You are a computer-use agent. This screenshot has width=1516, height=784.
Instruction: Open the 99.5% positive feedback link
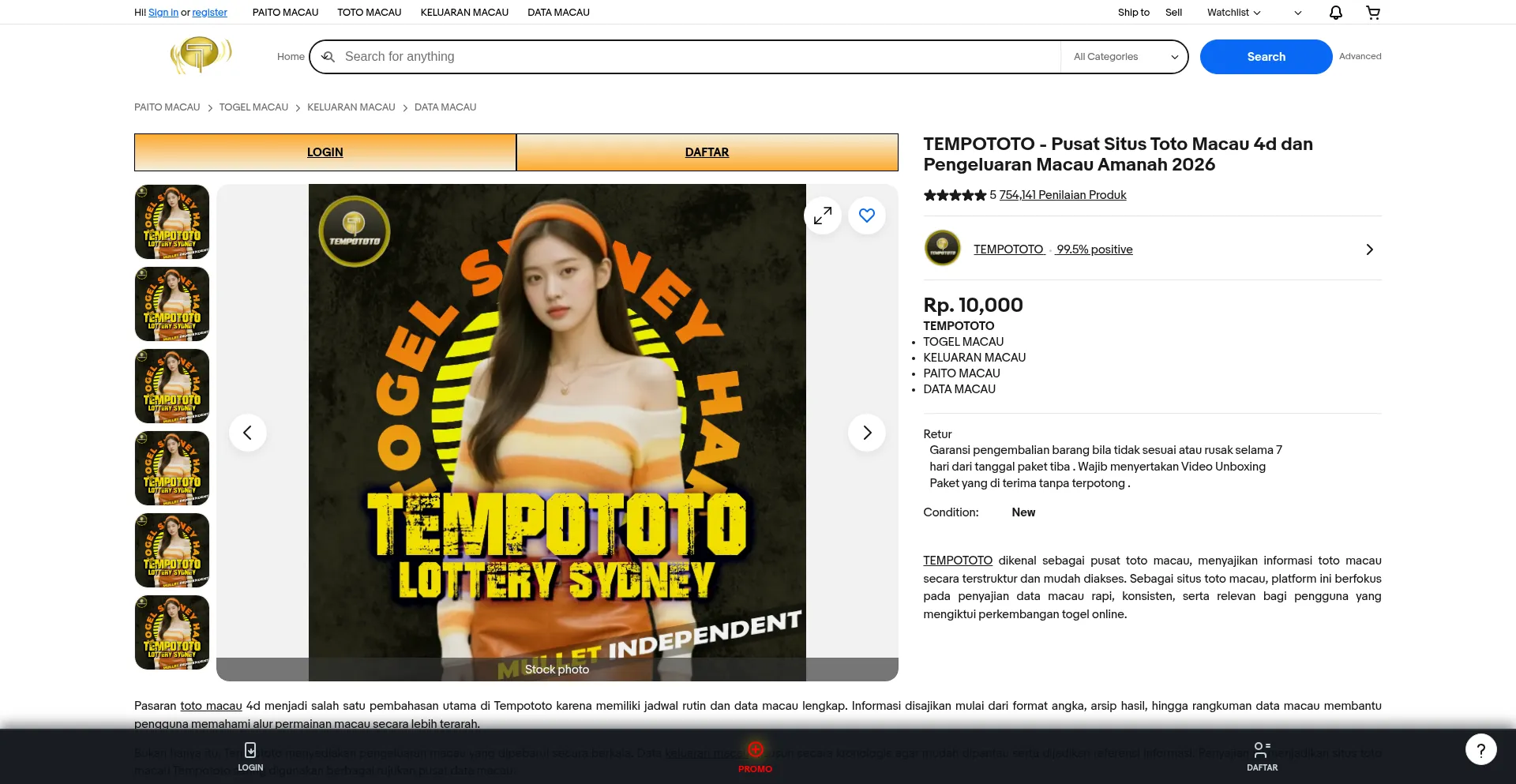click(1094, 249)
